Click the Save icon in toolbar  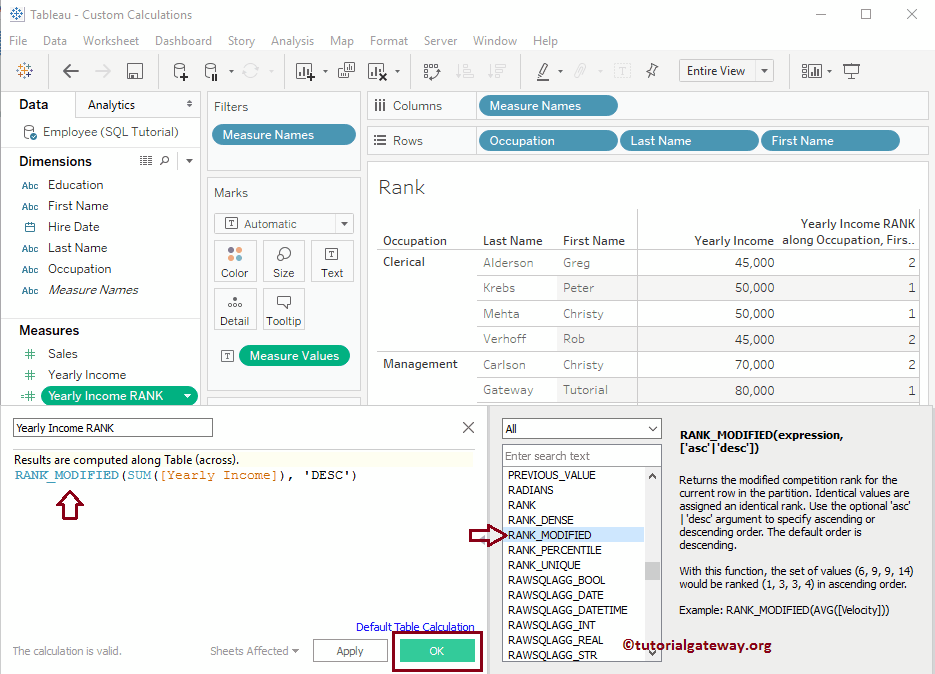pos(135,71)
